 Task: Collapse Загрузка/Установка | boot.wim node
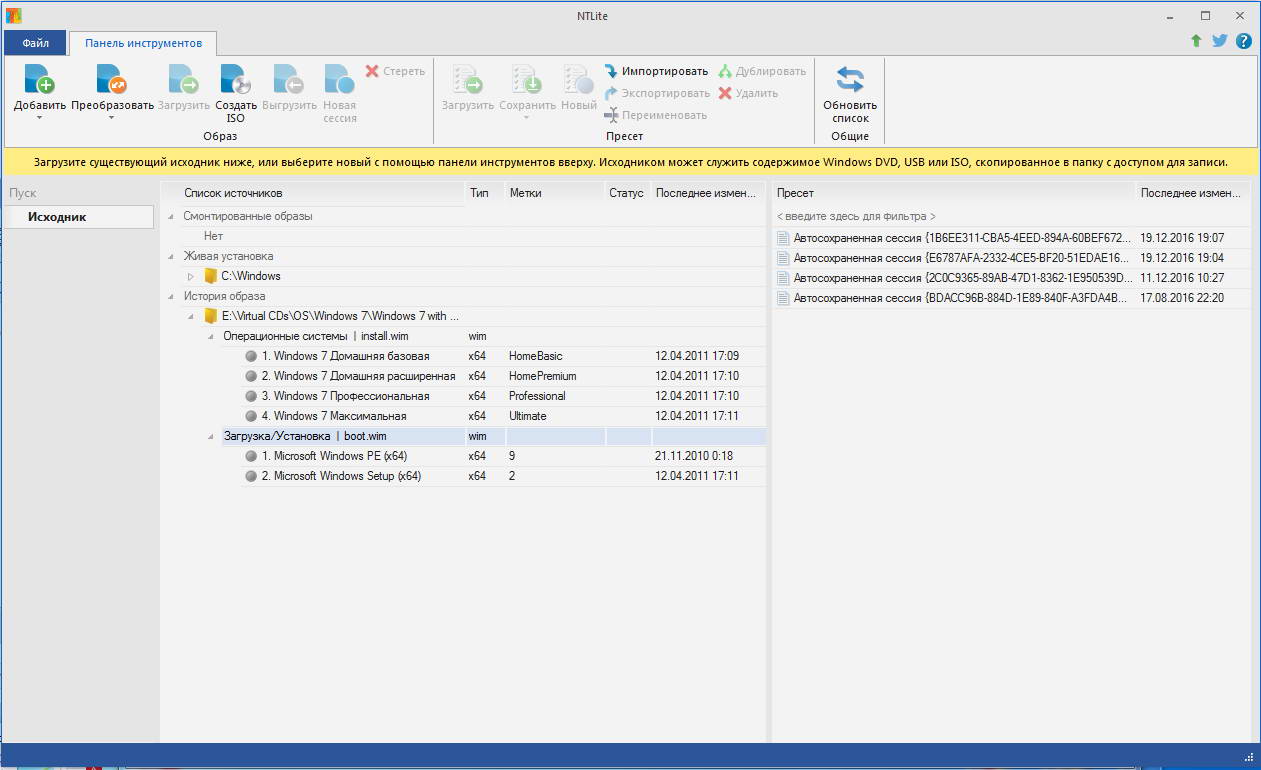[x=211, y=436]
